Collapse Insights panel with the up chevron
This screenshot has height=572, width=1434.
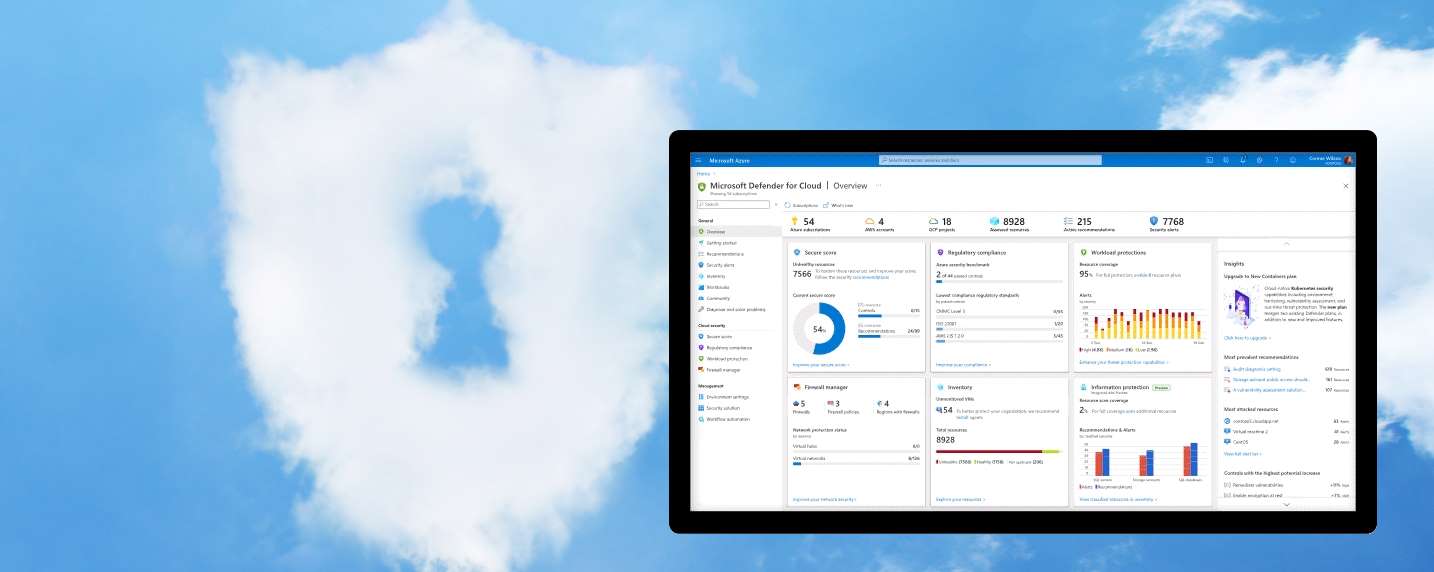point(1286,244)
